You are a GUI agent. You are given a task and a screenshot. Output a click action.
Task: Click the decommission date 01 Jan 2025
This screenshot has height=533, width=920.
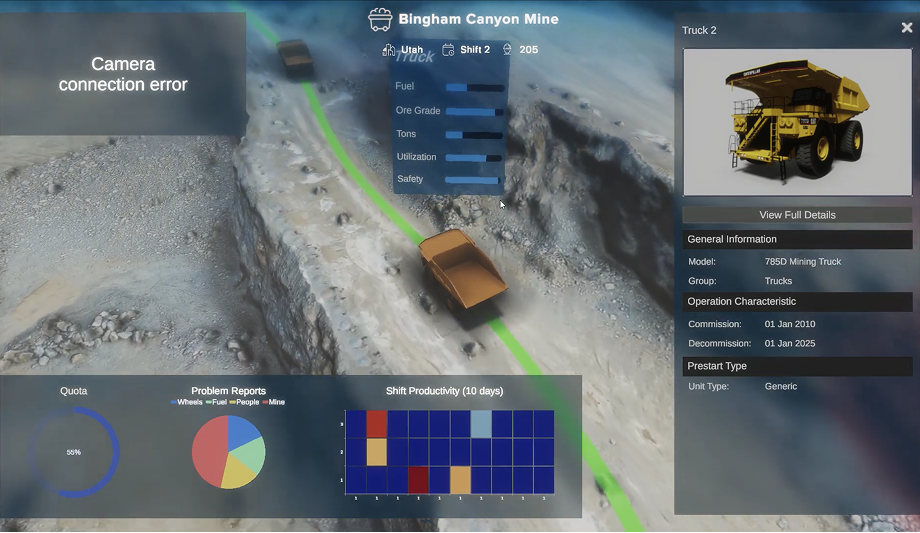(x=790, y=343)
